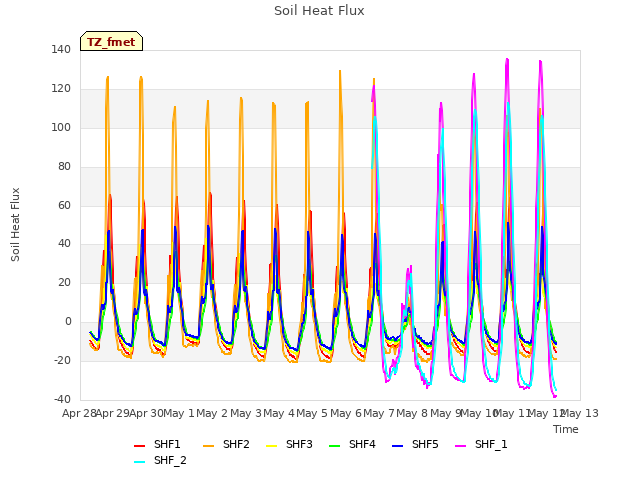Select the SHF1 red legend swatch
Screen dimensions: 640x480
point(140,446)
